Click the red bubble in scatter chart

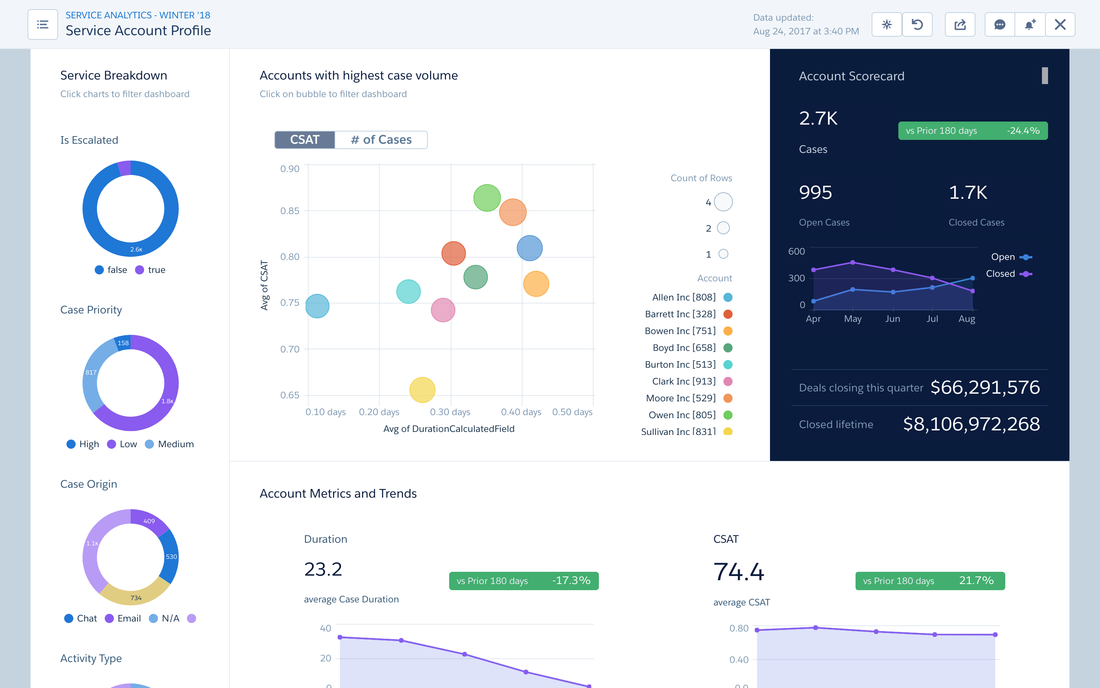454,253
